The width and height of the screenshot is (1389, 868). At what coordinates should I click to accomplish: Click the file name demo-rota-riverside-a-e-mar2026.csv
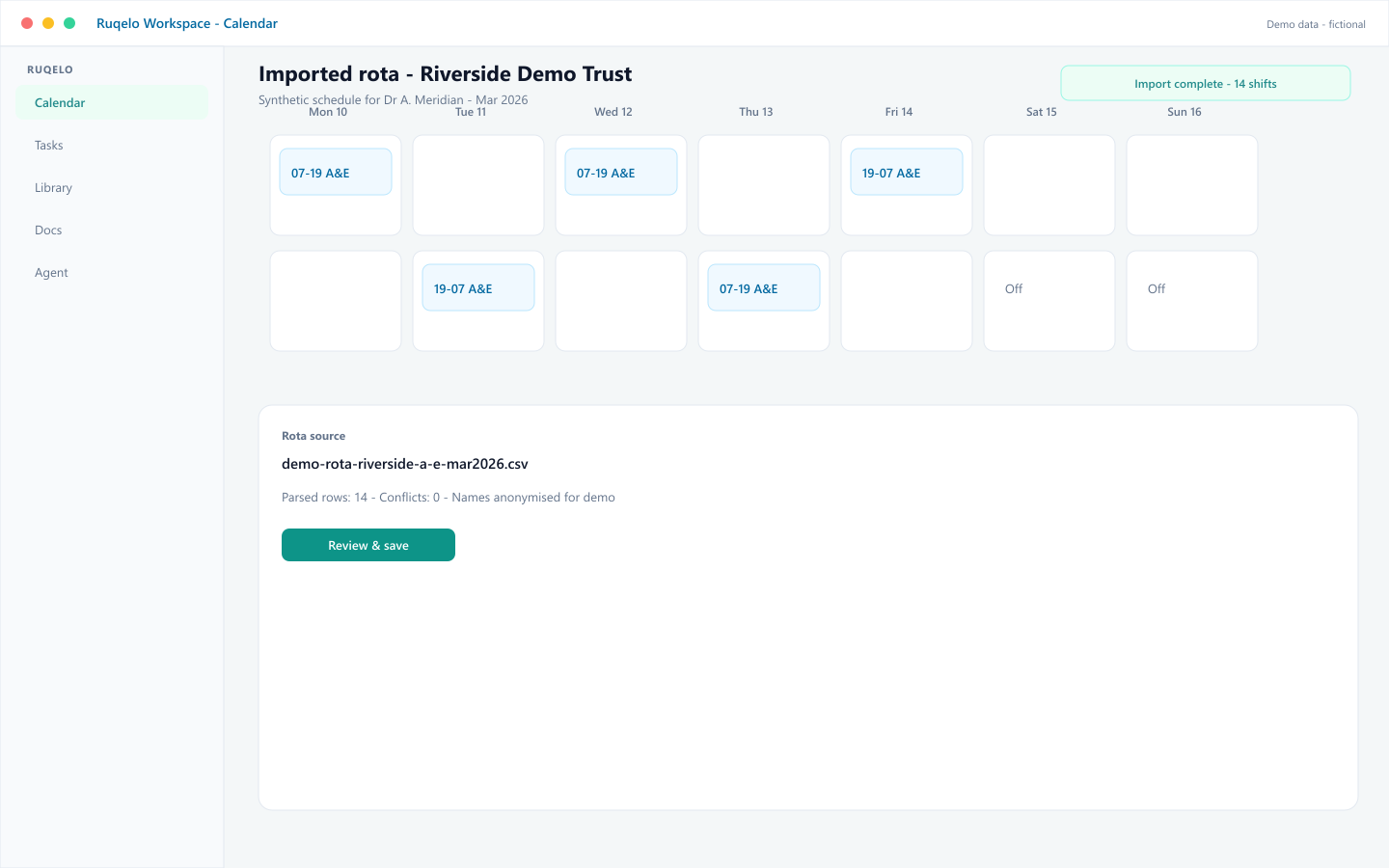click(405, 464)
